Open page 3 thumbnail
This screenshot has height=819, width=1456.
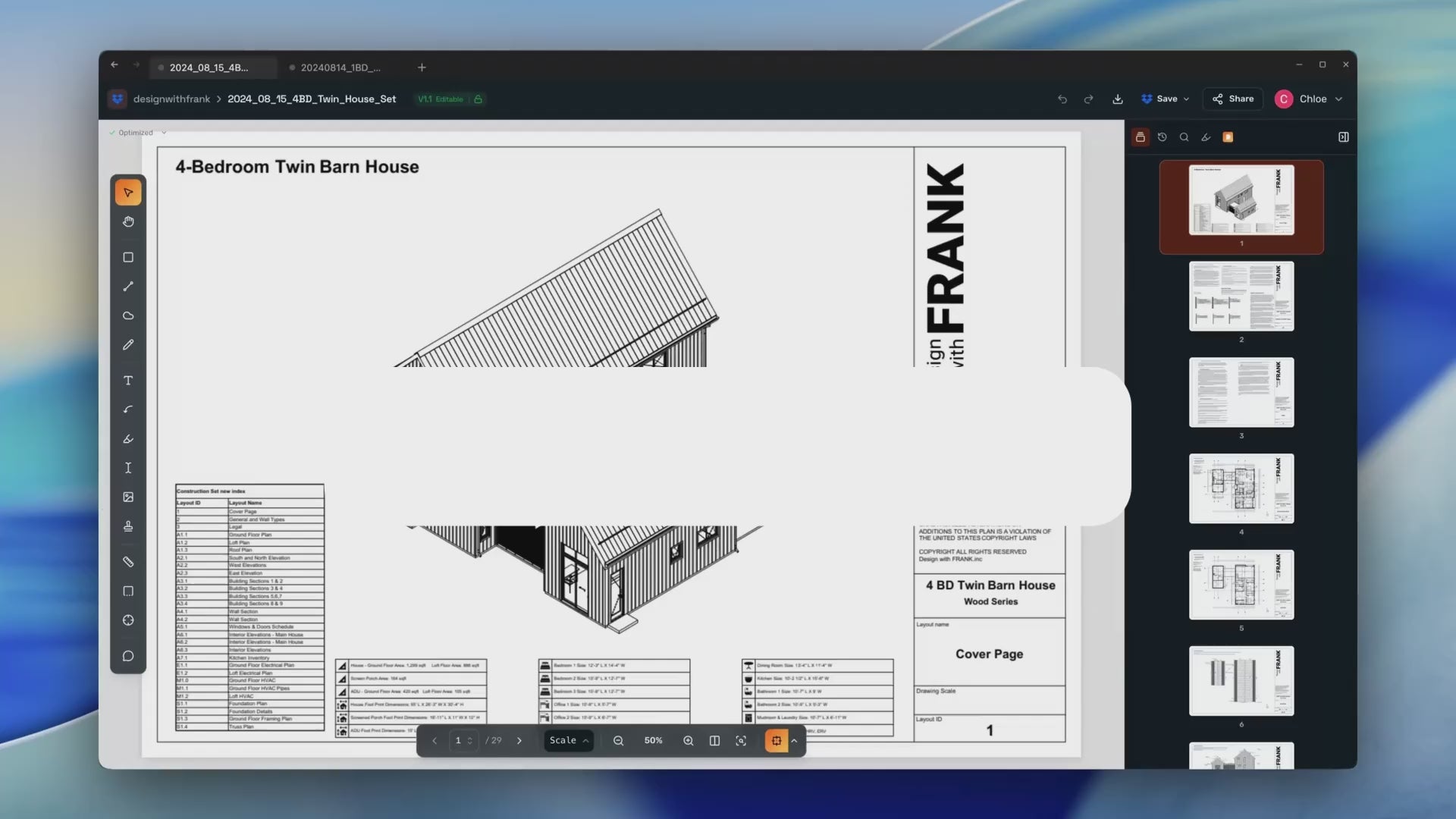tap(1241, 393)
